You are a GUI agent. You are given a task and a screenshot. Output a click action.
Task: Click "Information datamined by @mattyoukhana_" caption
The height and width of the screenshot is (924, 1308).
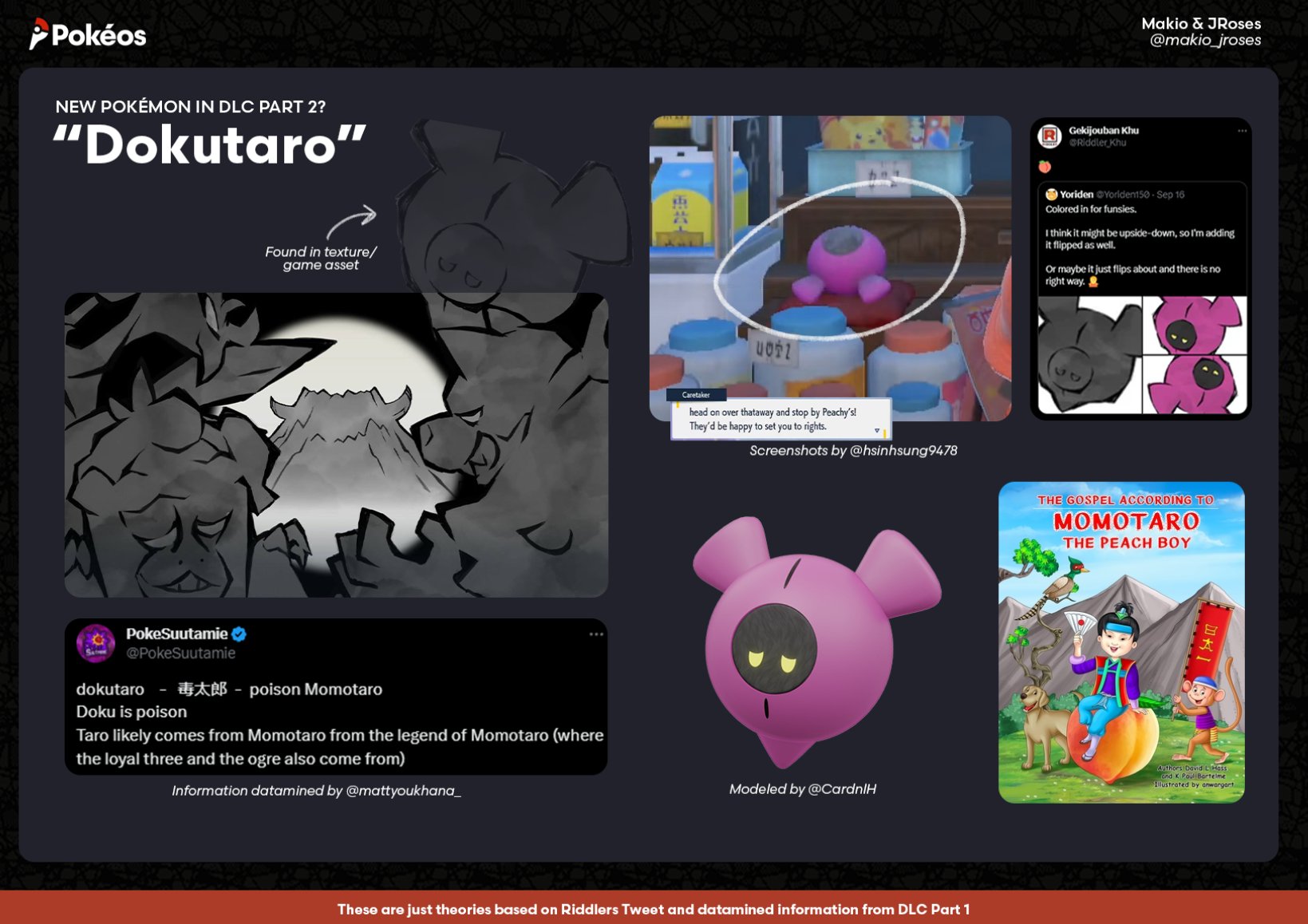pyautogui.click(x=316, y=791)
